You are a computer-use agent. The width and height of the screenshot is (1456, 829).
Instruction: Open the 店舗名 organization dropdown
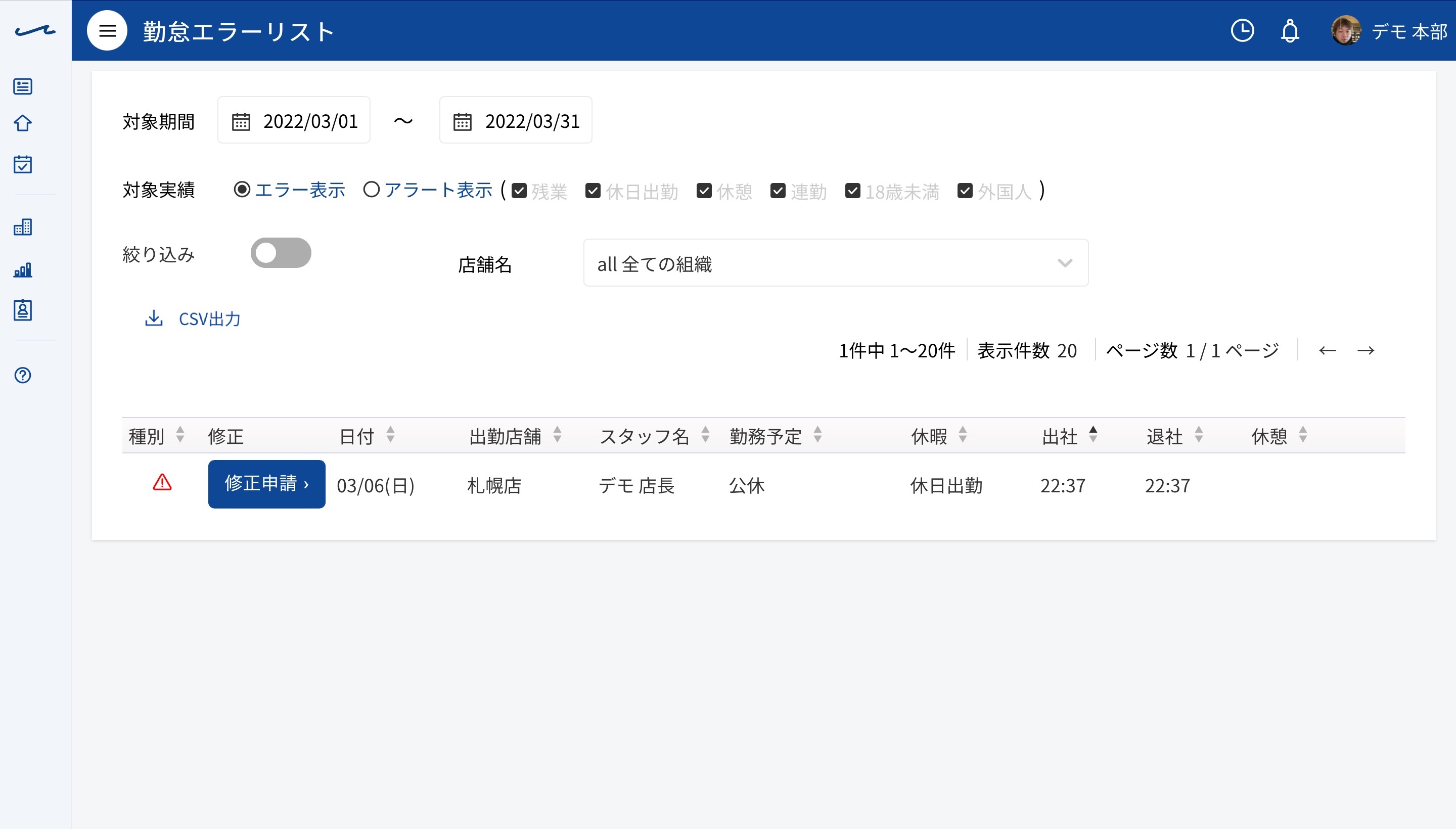coord(835,263)
